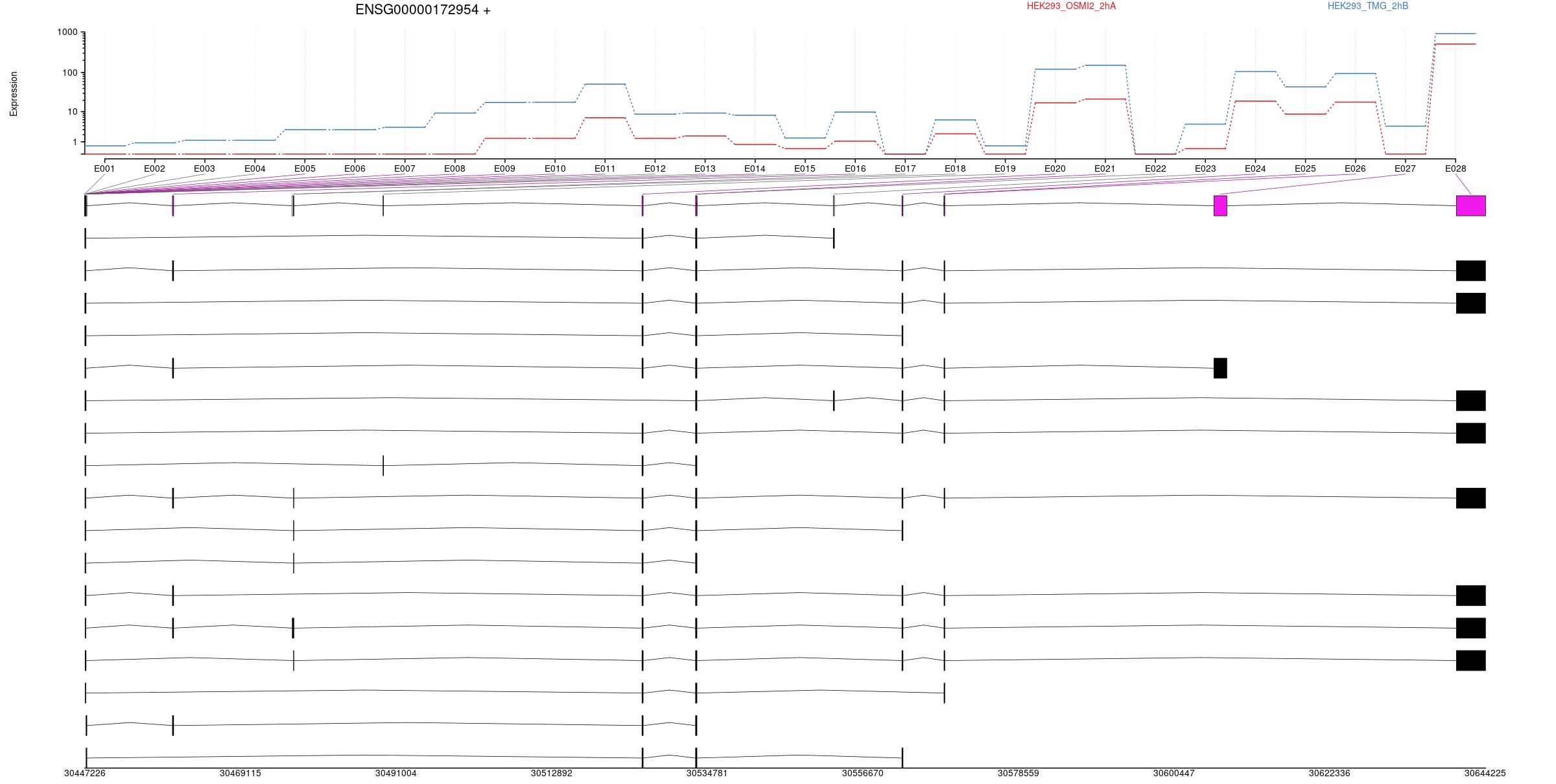
Task: Select the HEK293_TMG_2hB legend label
Action: click(1368, 6)
